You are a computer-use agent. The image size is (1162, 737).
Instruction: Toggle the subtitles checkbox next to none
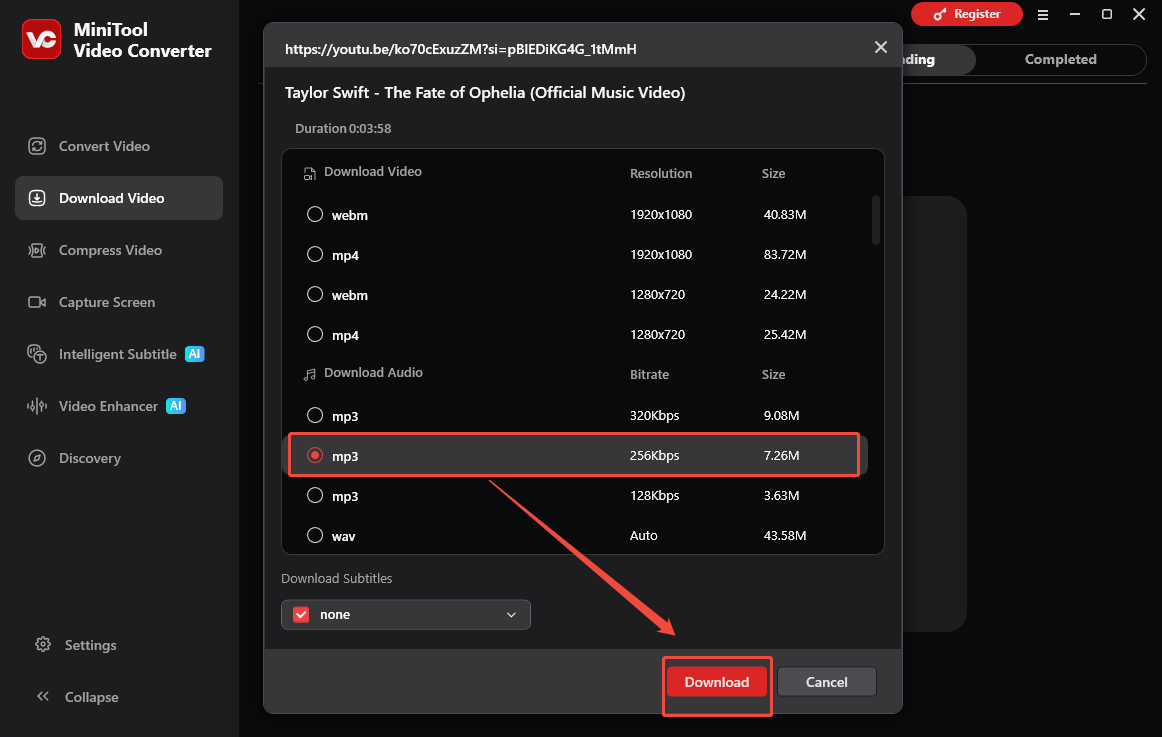pyautogui.click(x=301, y=615)
